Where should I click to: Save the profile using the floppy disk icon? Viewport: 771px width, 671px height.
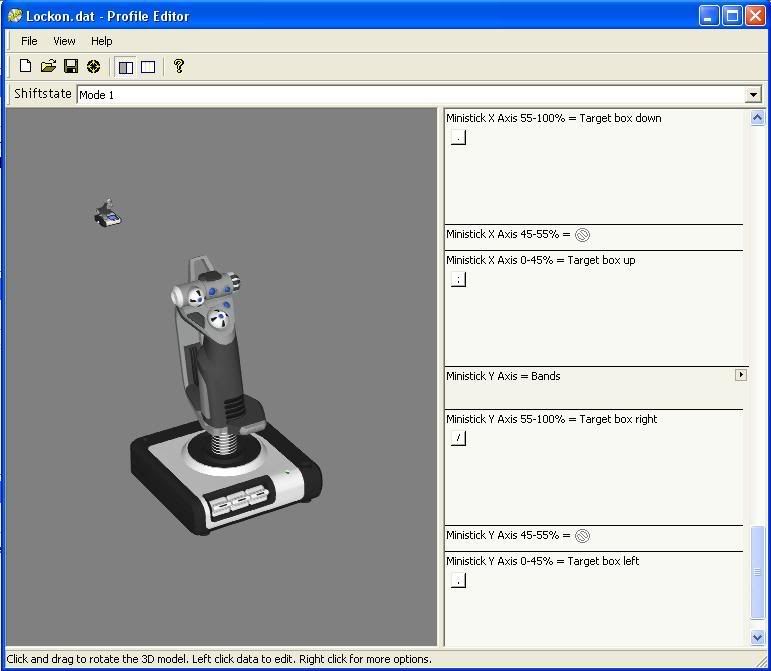click(71, 67)
